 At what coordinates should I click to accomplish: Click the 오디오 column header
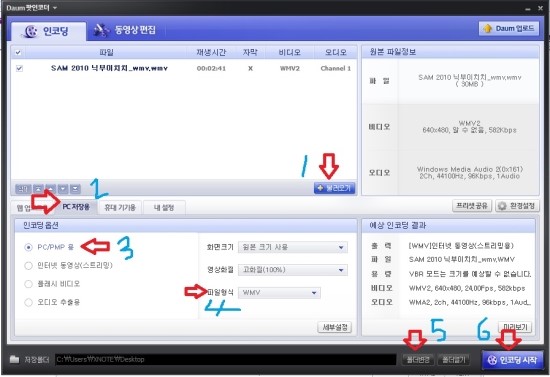[x=335, y=53]
